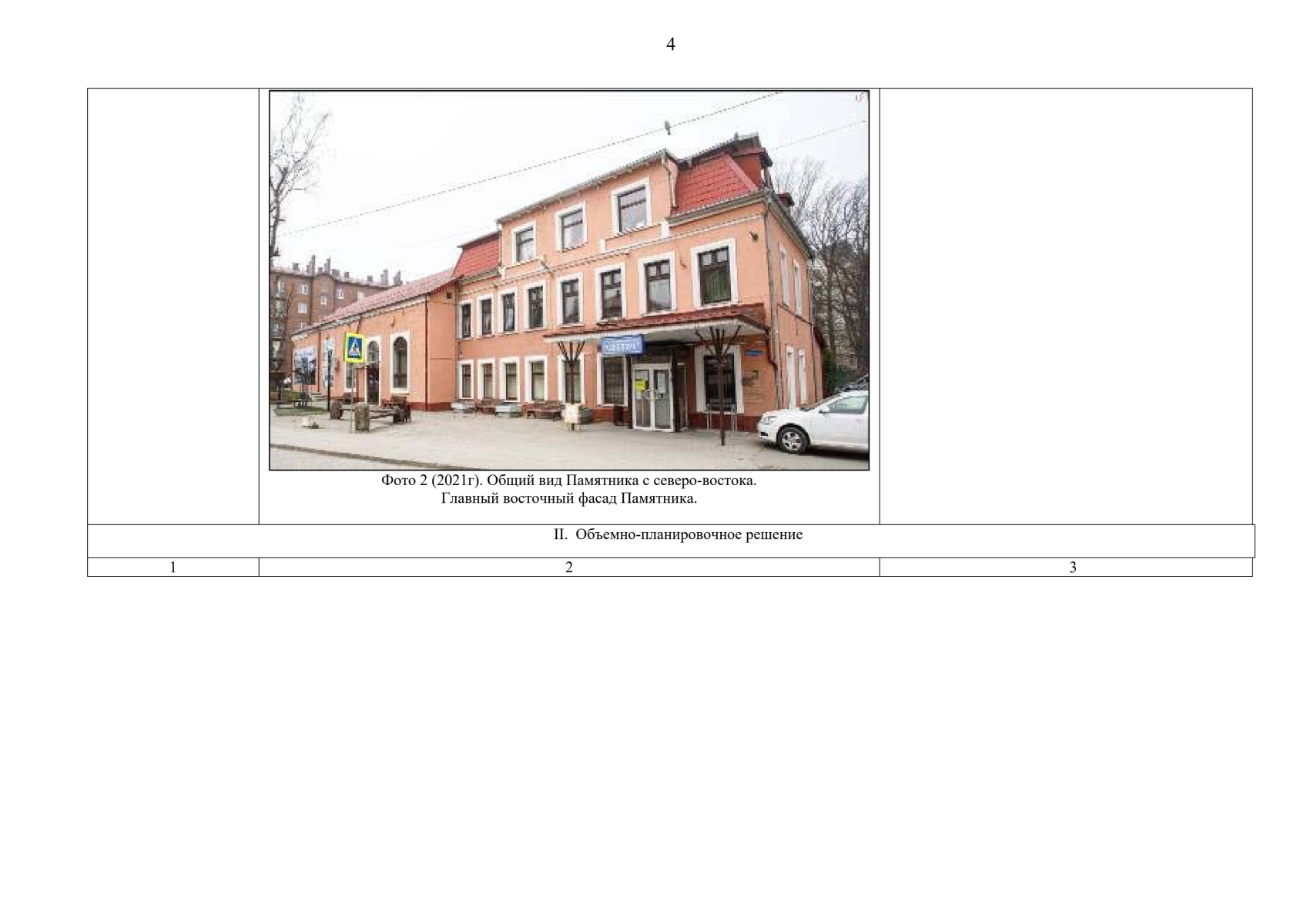The height and width of the screenshot is (924, 1307).
Task: Click the empty left cell beside photo
Action: 173,306
